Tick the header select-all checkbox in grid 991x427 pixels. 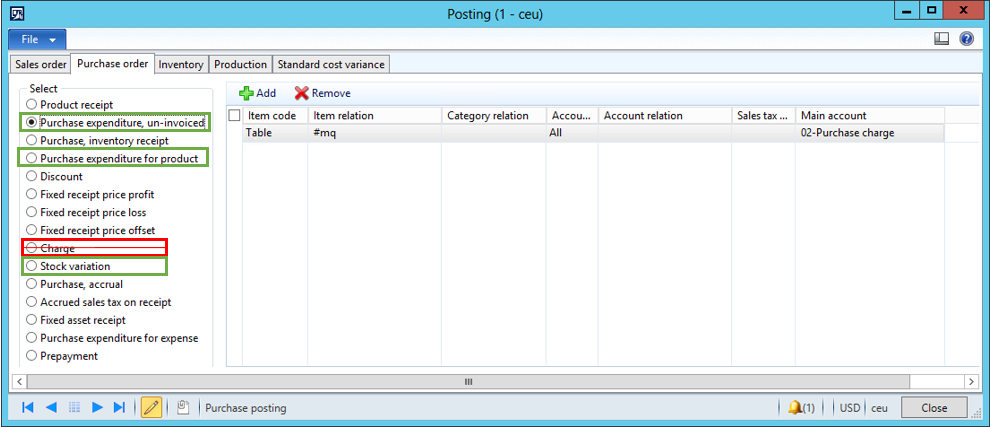234,116
